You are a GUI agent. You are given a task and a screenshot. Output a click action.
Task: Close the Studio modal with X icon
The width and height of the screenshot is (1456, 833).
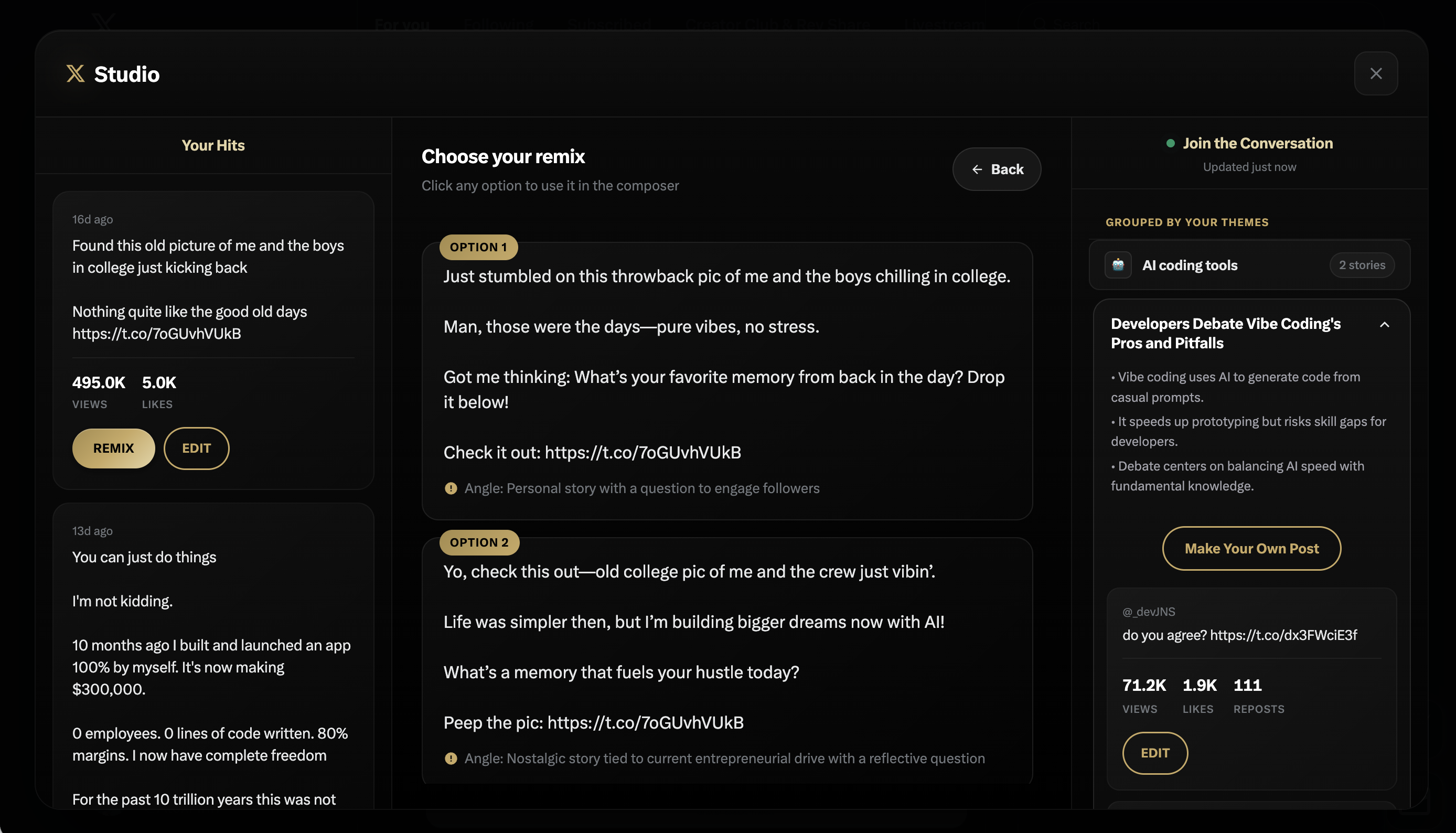[1375, 74]
